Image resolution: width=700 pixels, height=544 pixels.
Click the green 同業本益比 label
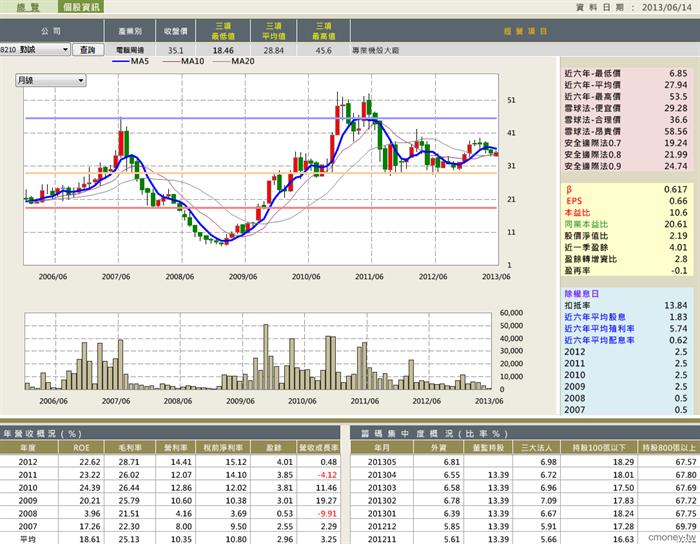click(586, 224)
